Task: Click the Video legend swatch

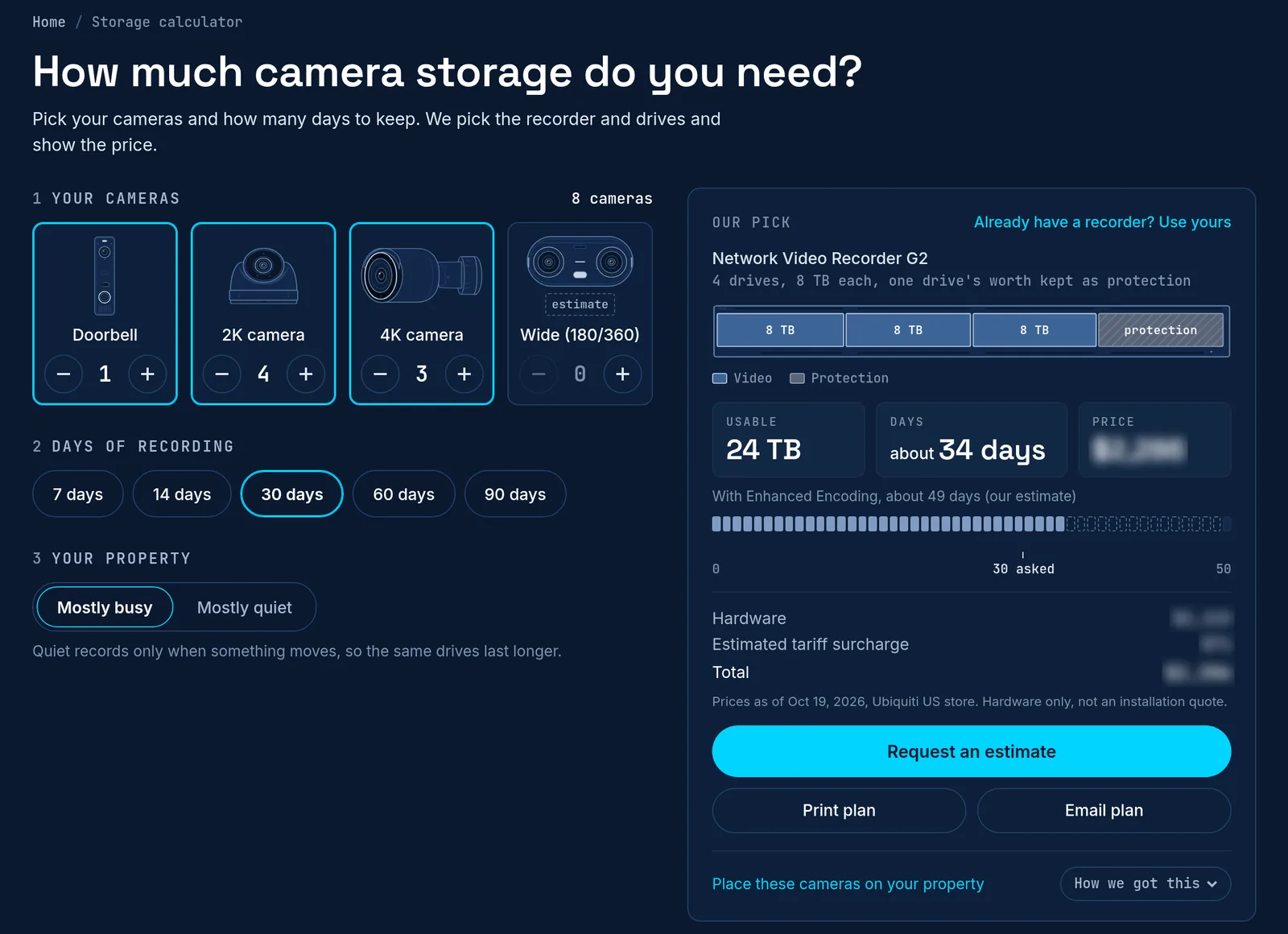Action: click(720, 378)
